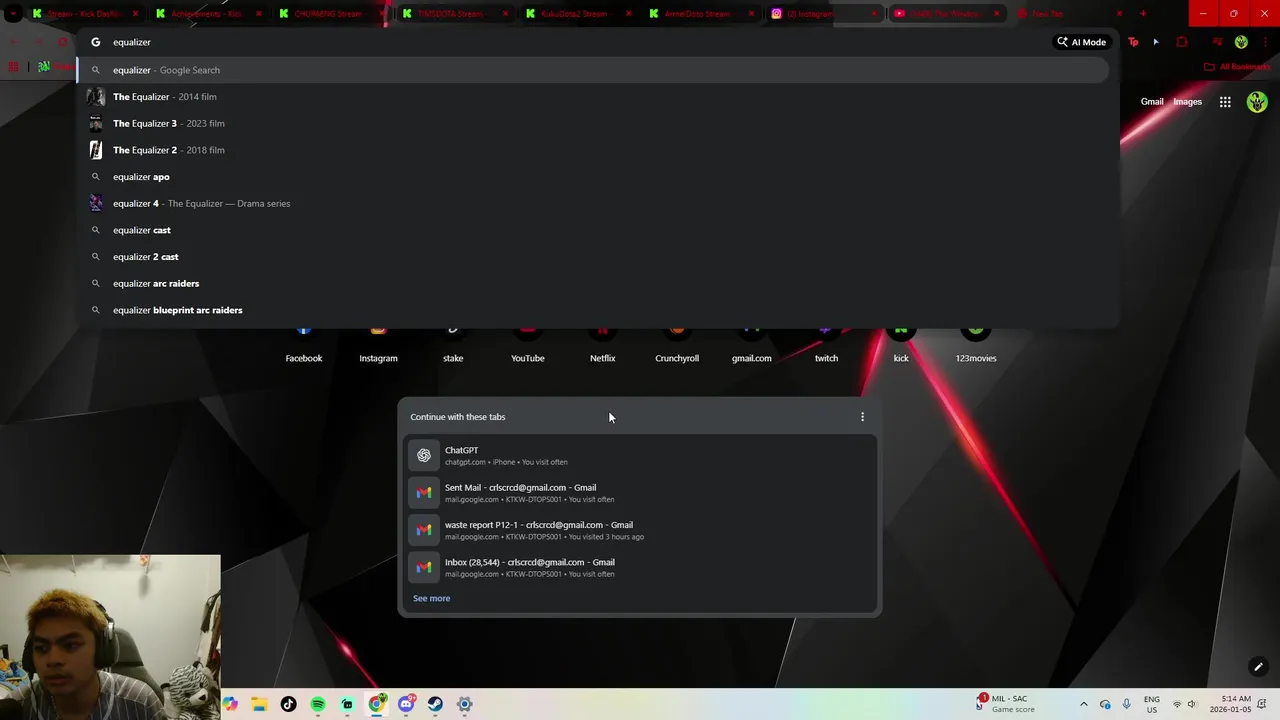Open The Equalizer 2014 film poster thumbnail
Viewport: 1280px width, 720px height.
95,97
